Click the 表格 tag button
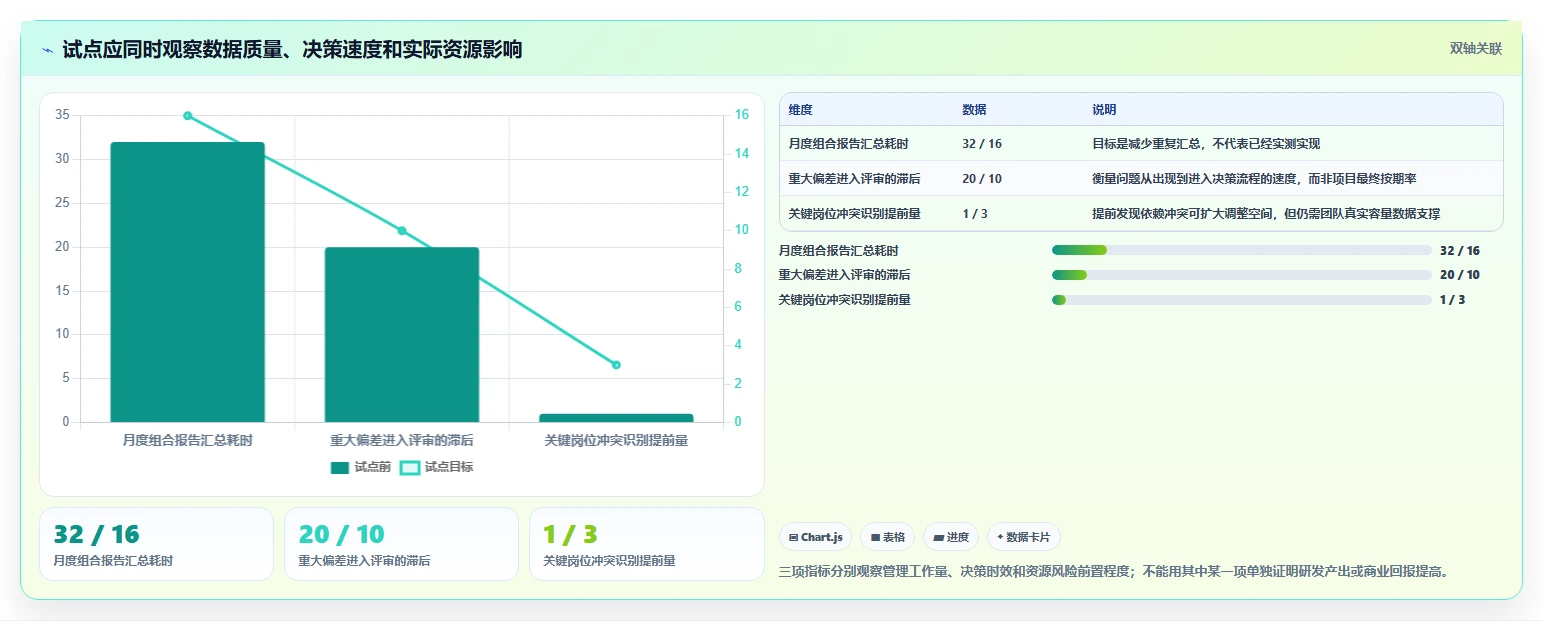 coord(888,537)
